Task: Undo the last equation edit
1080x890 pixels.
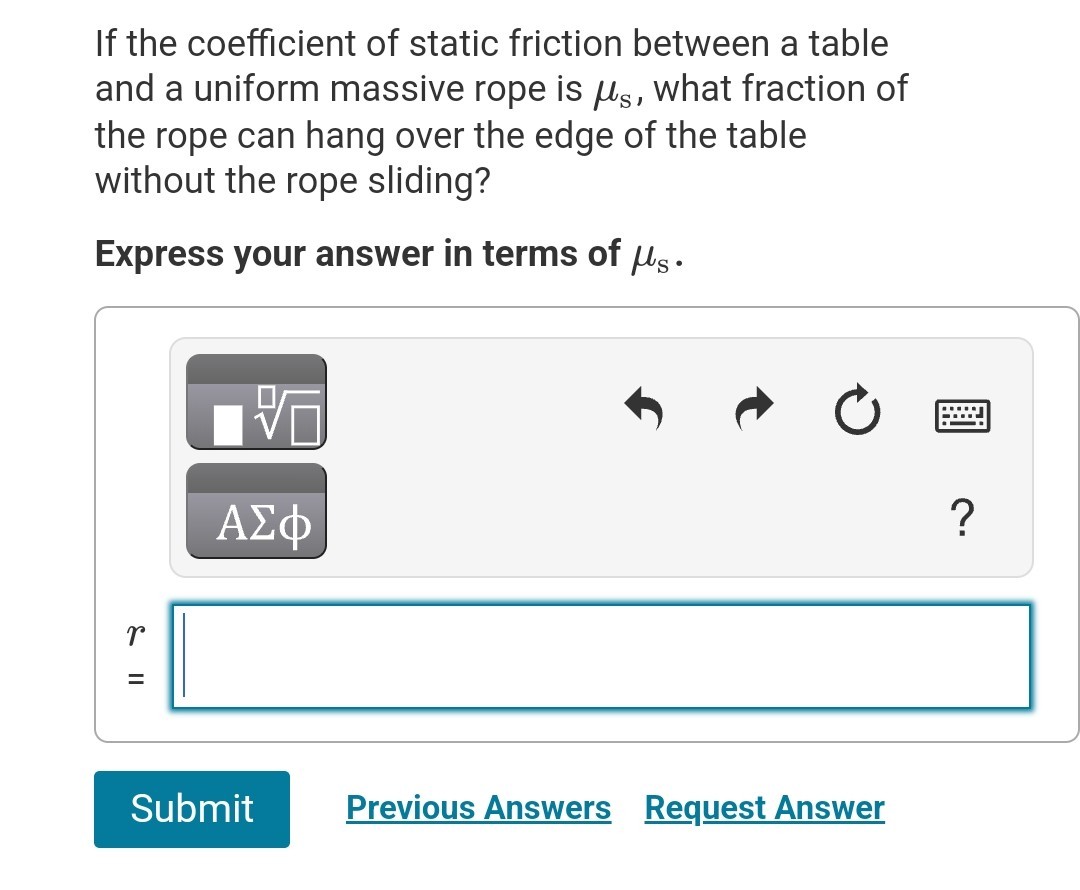Action: pyautogui.click(x=645, y=410)
